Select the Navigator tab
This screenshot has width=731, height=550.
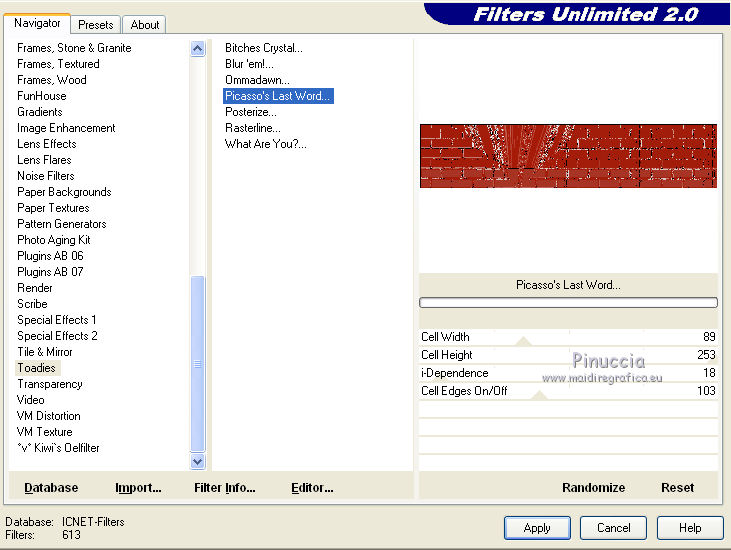point(37,23)
